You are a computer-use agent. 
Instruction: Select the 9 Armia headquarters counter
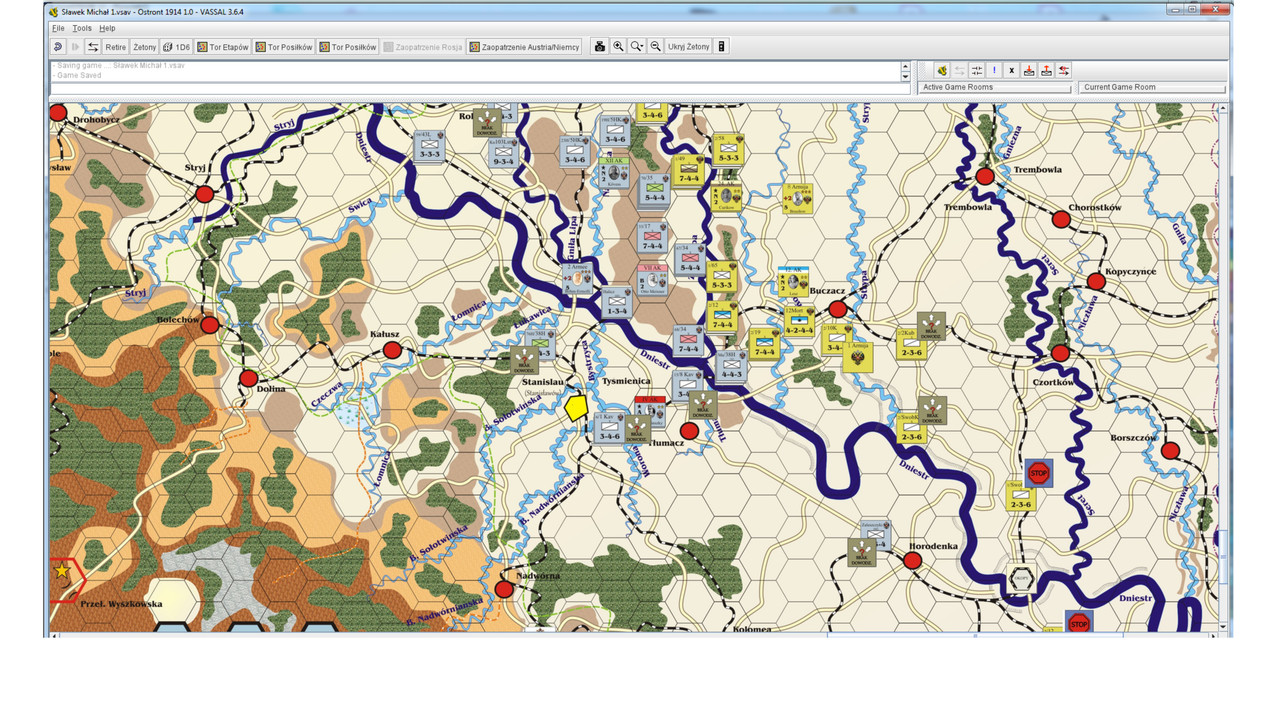coord(797,198)
